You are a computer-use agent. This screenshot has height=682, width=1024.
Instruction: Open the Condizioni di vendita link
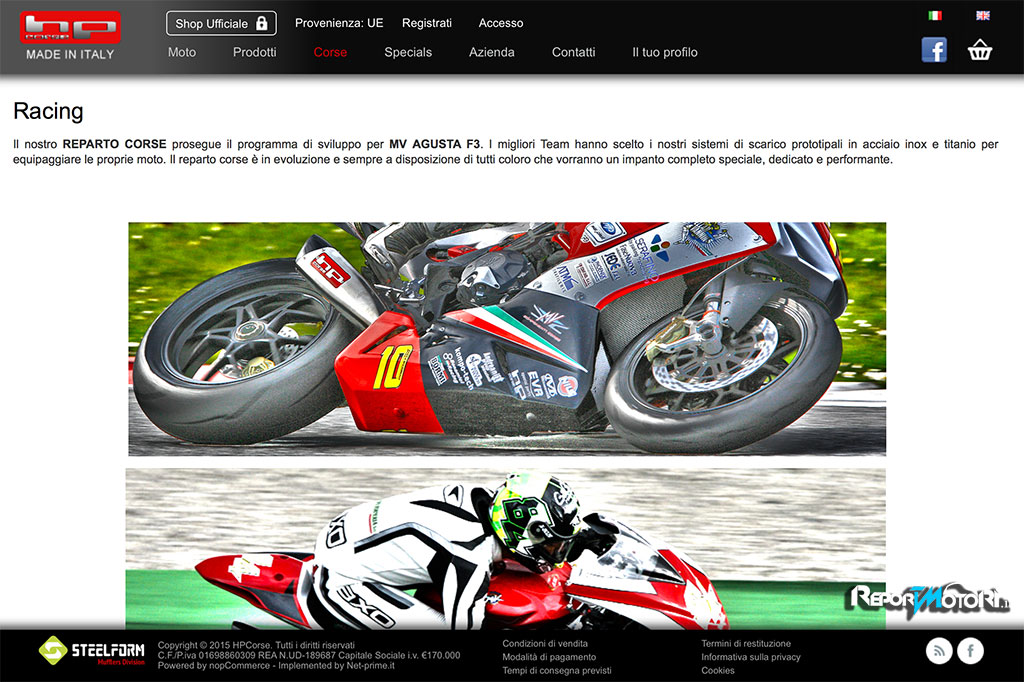coord(545,644)
